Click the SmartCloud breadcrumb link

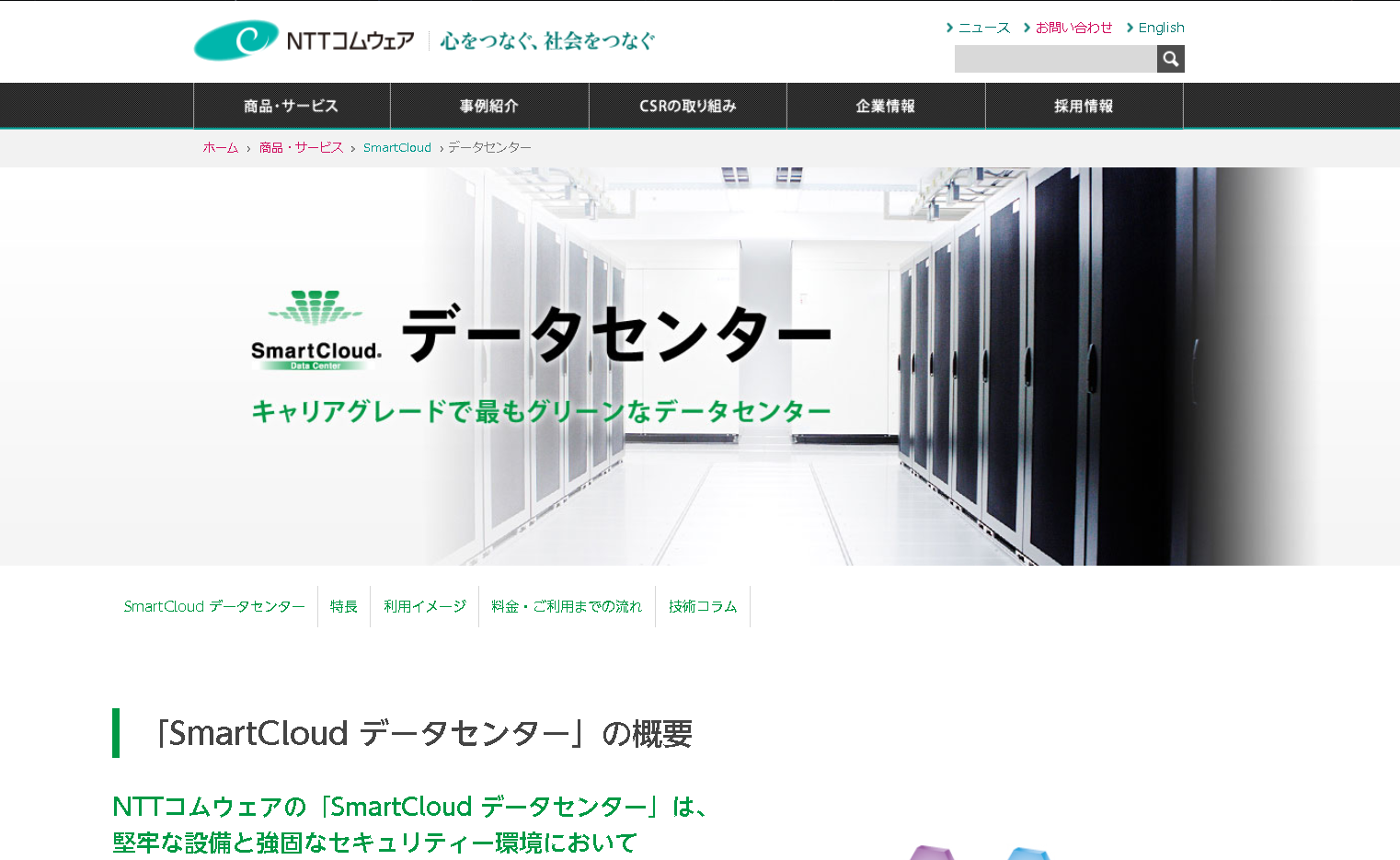396,147
